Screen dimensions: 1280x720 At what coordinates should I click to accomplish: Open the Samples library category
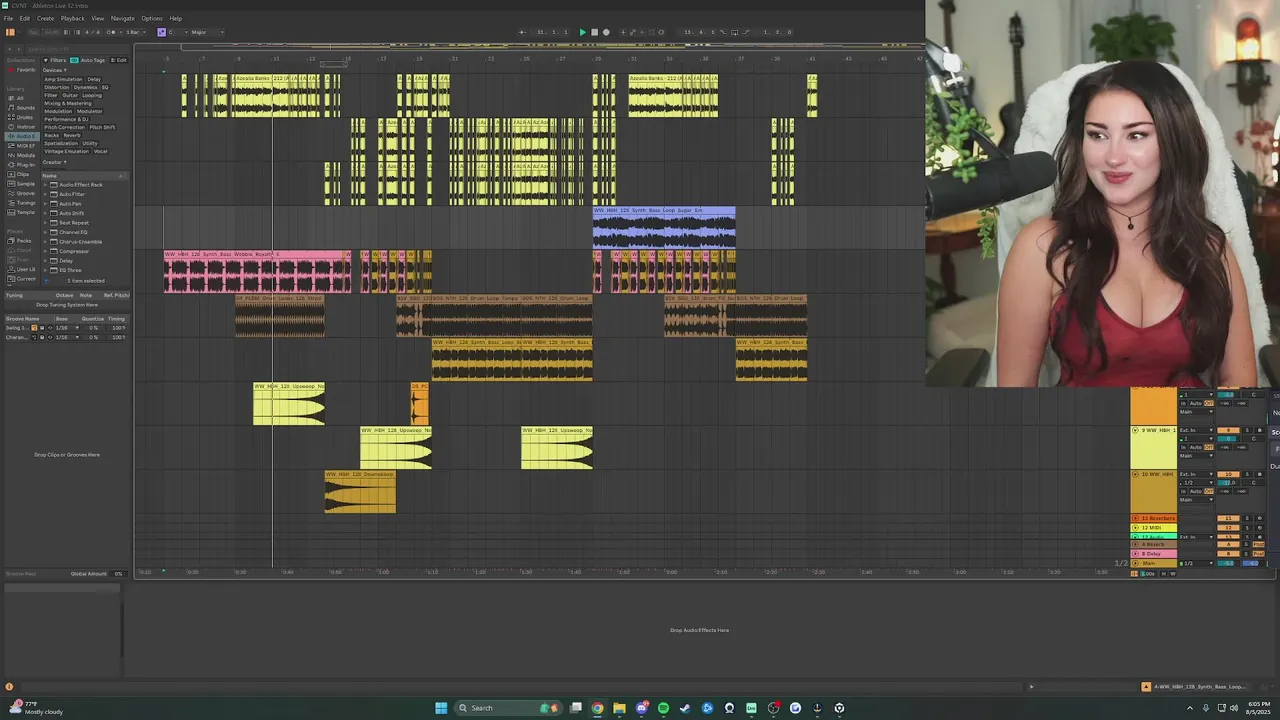tap(21, 184)
